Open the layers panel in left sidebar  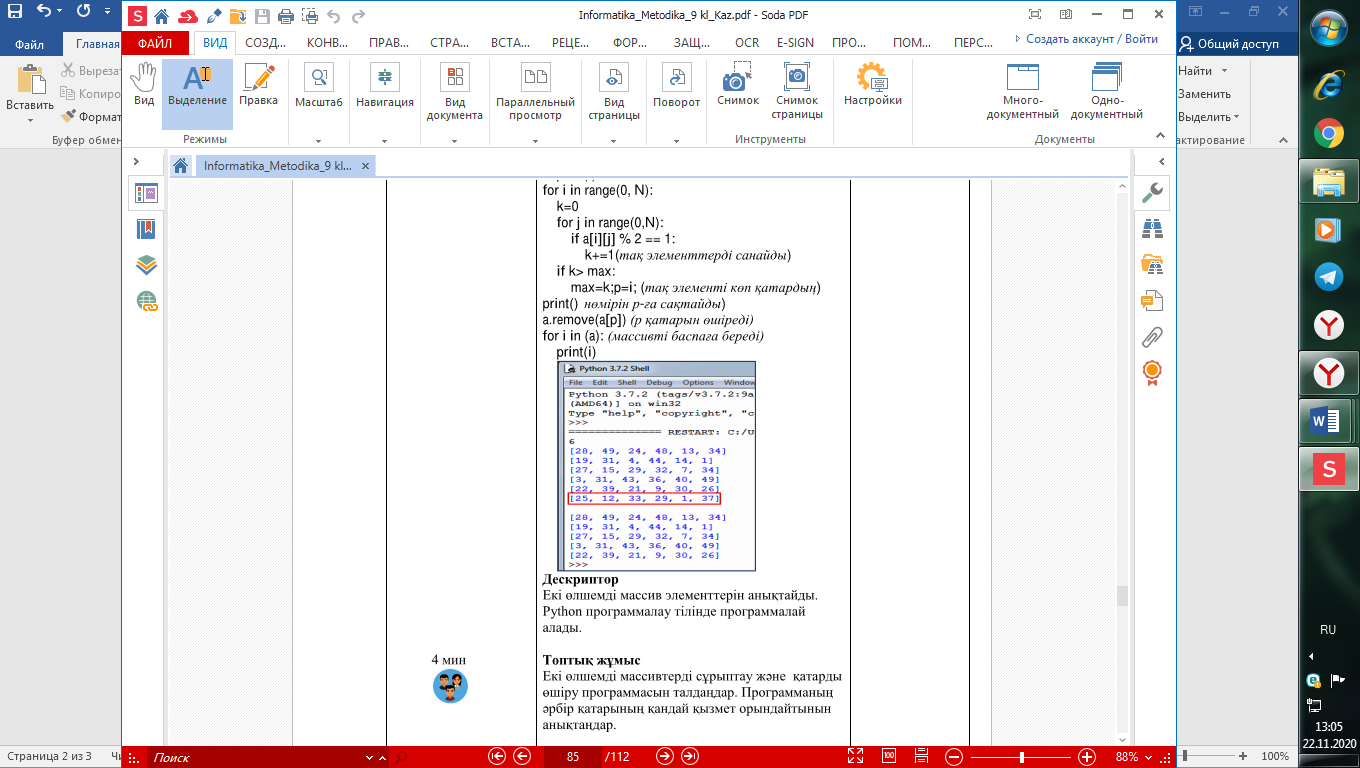[x=146, y=265]
